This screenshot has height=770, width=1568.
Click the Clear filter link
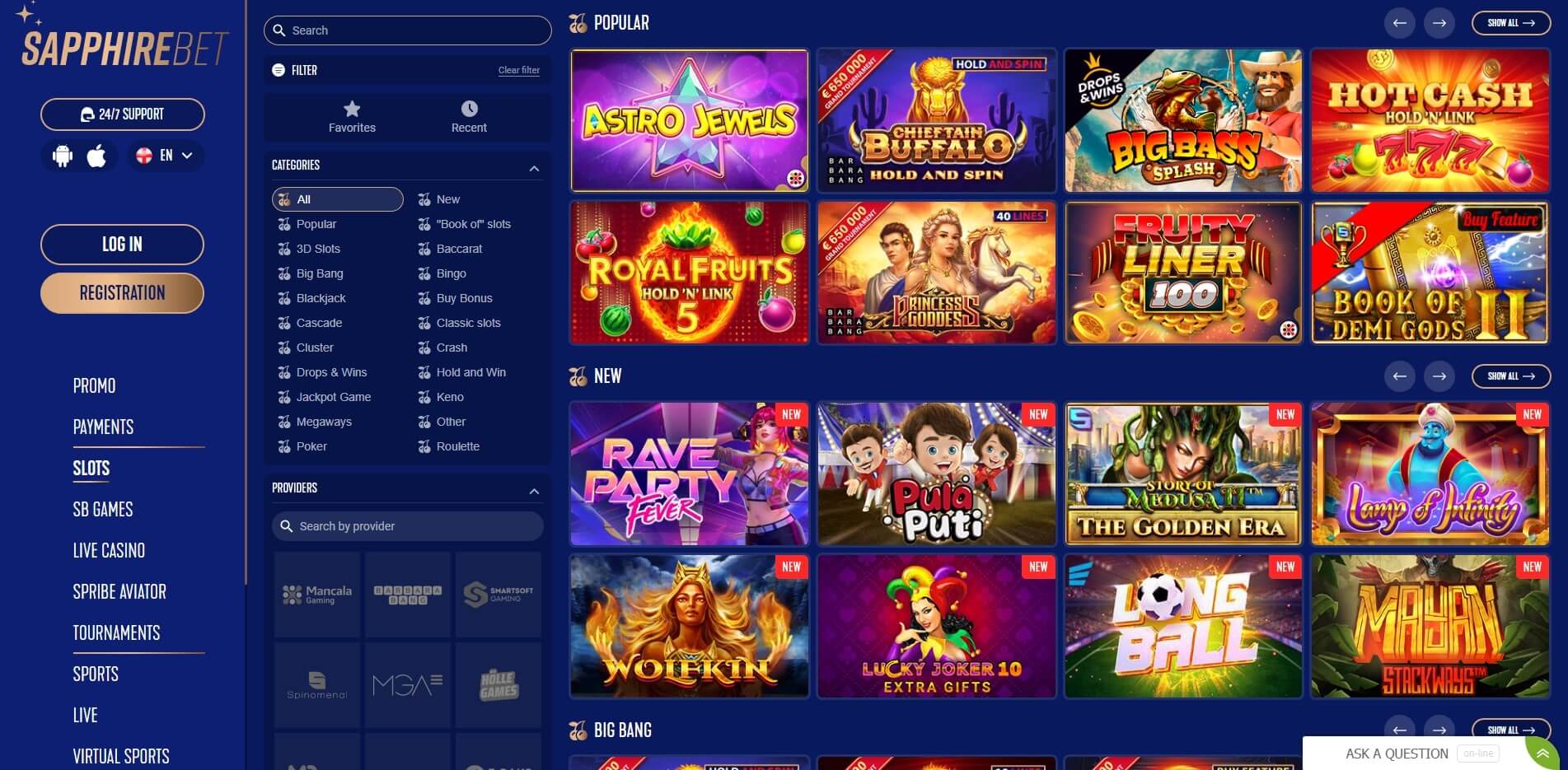click(518, 70)
